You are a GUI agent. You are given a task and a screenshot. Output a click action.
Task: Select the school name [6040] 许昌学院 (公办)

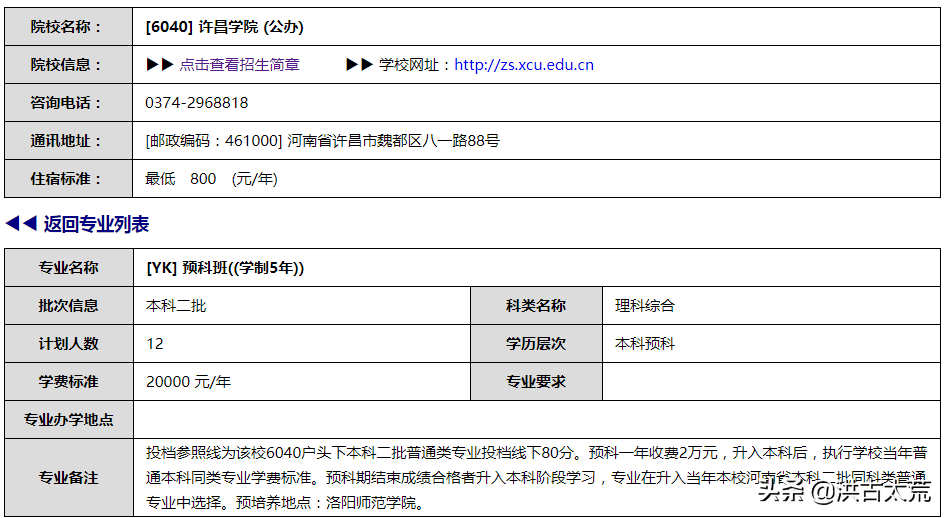pyautogui.click(x=224, y=27)
